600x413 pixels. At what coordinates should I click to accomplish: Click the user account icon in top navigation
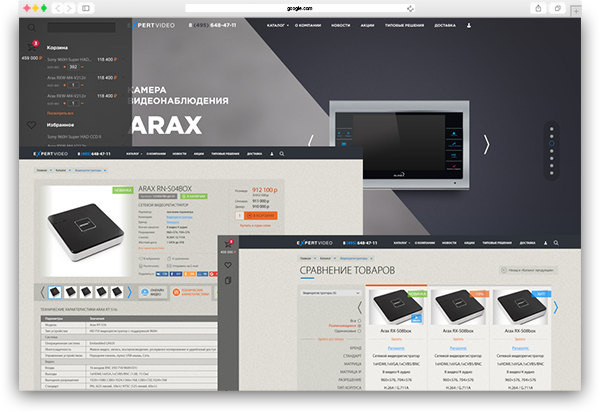(x=467, y=26)
